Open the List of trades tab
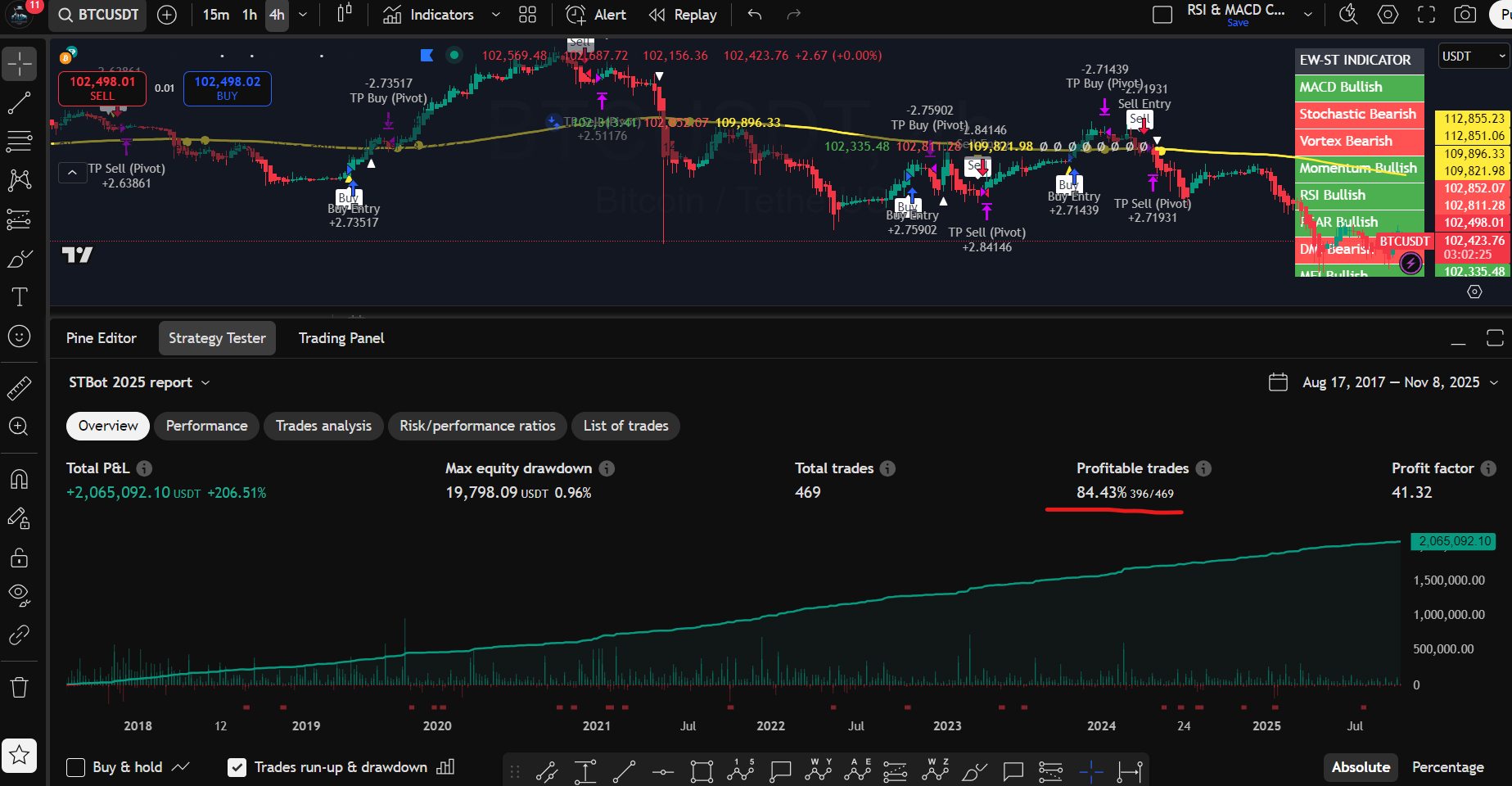The image size is (1512, 786). (625, 426)
